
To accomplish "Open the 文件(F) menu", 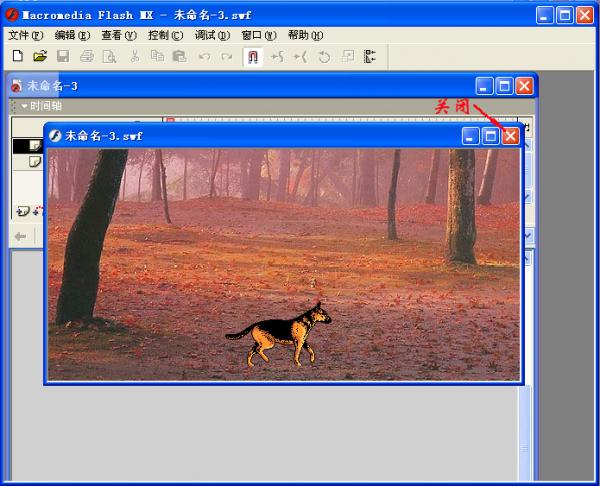I will pyautogui.click(x=26, y=36).
